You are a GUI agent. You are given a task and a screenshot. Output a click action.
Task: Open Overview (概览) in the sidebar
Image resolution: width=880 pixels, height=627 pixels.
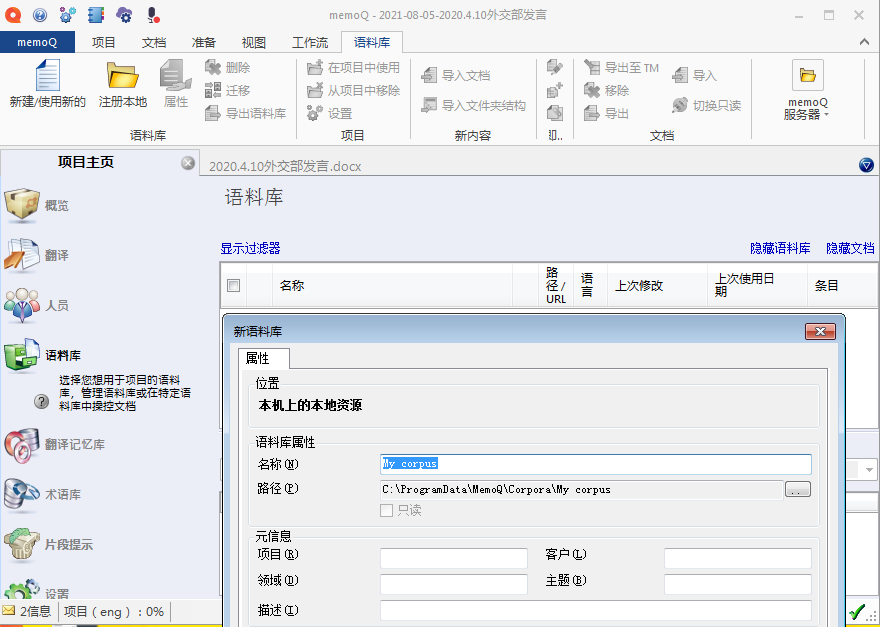pos(37,205)
